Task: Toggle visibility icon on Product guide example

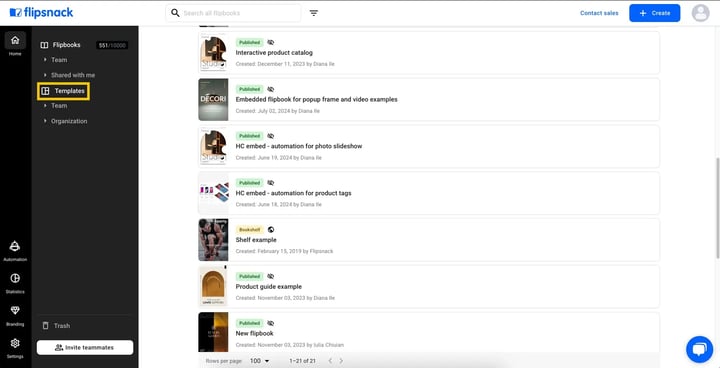Action: pyautogui.click(x=270, y=277)
